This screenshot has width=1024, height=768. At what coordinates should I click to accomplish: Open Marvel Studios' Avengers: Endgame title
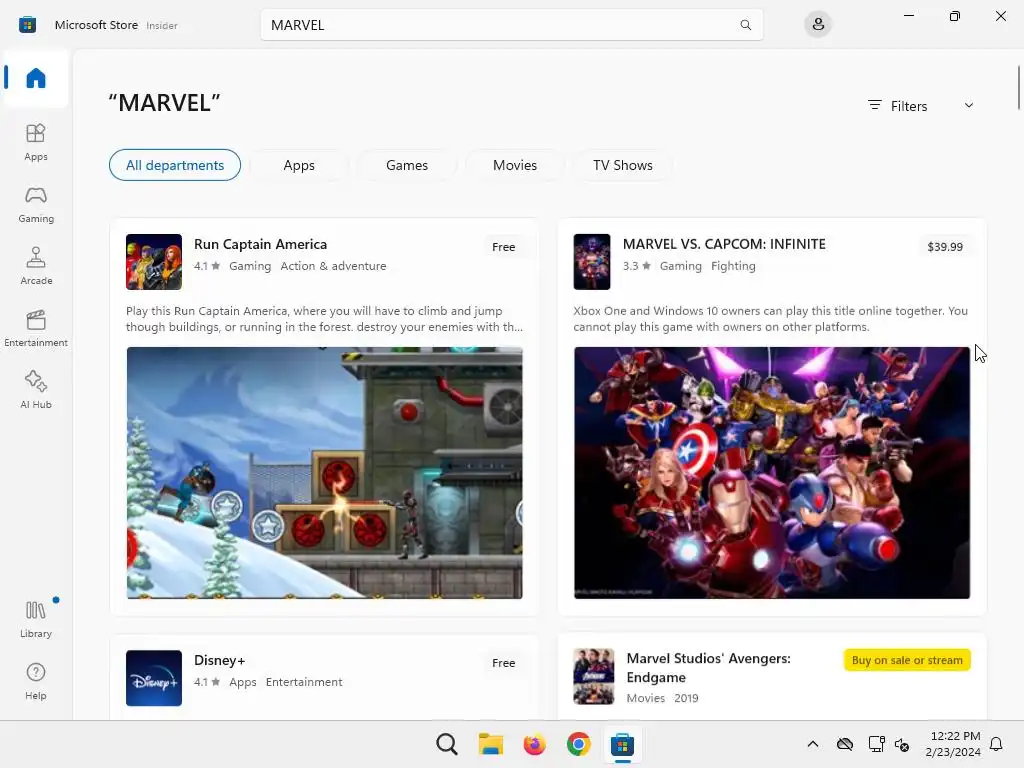[709, 667]
